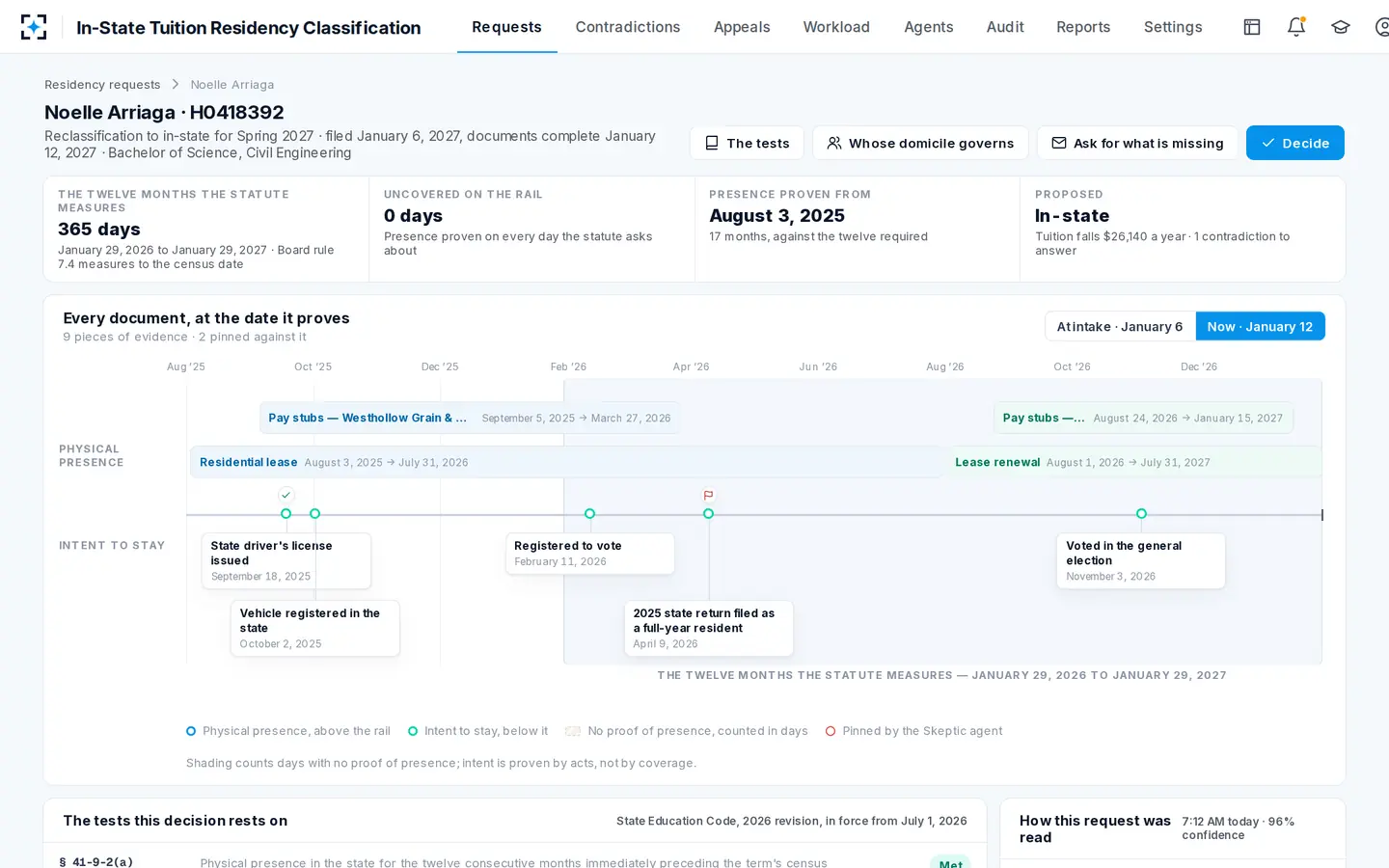Select the Now · January 12 view

[x=1260, y=326]
